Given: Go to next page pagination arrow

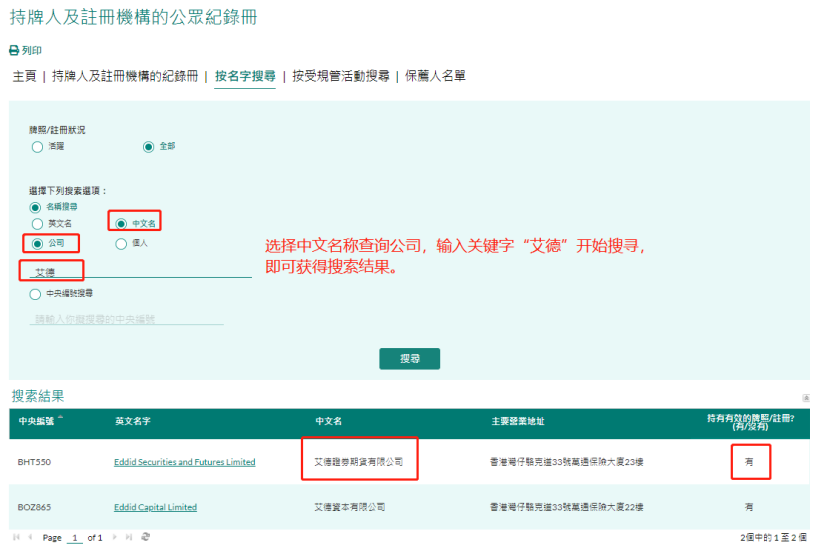Looking at the screenshot, I should pyautogui.click(x=115, y=537).
